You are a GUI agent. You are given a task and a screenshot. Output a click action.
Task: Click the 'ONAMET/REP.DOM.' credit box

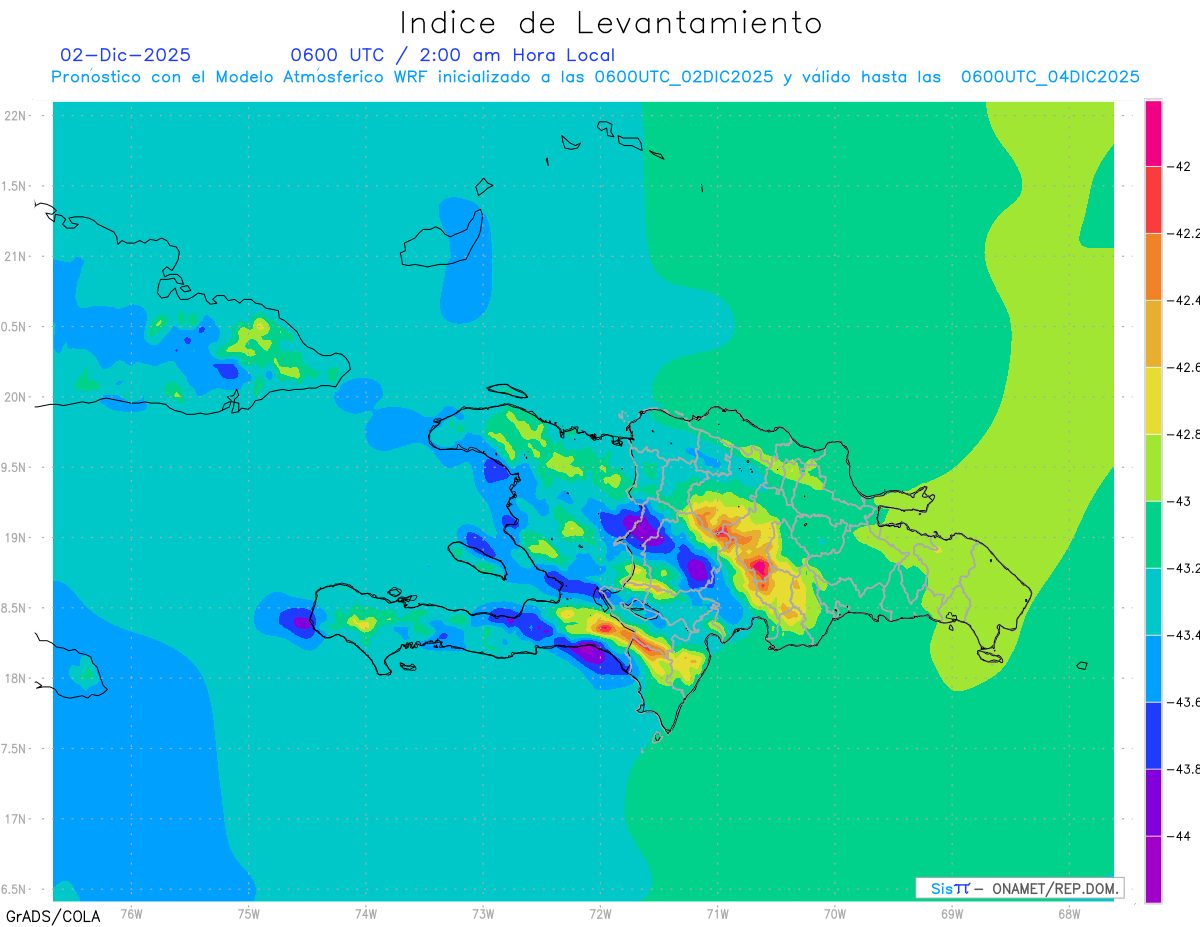pyautogui.click(x=1020, y=888)
